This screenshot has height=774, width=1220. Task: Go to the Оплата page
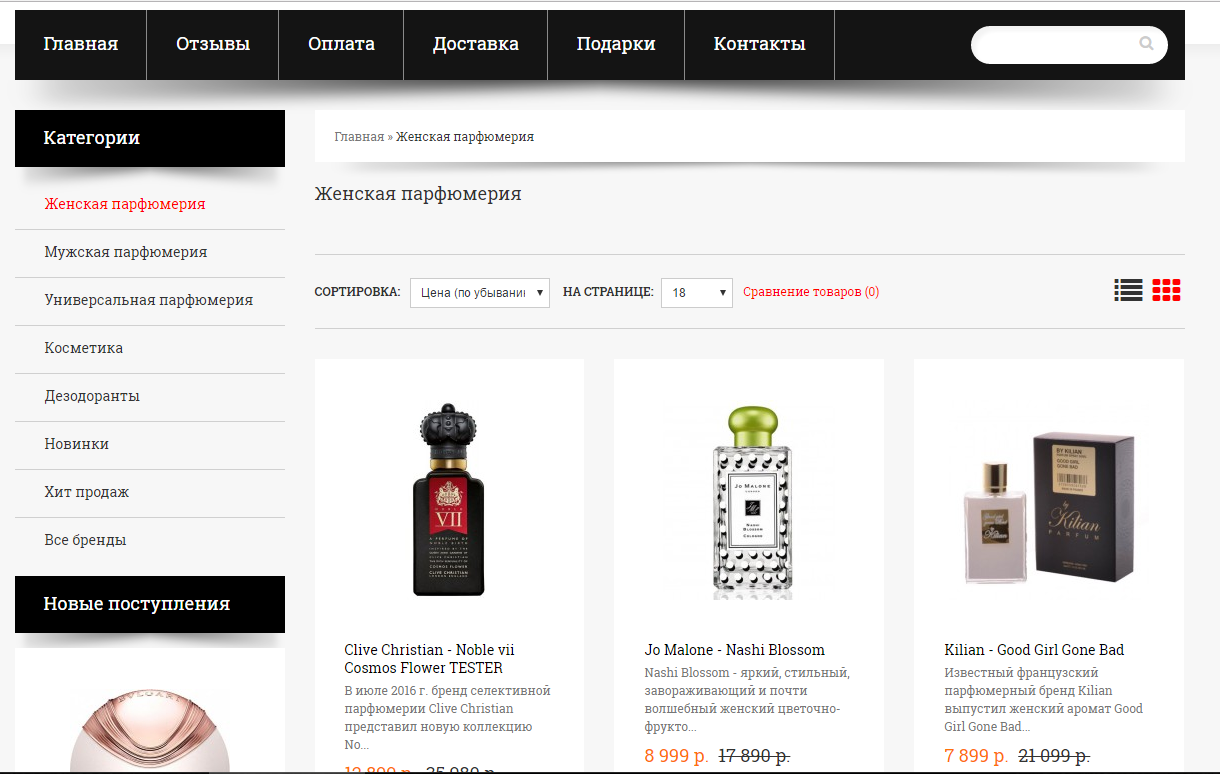pos(341,44)
